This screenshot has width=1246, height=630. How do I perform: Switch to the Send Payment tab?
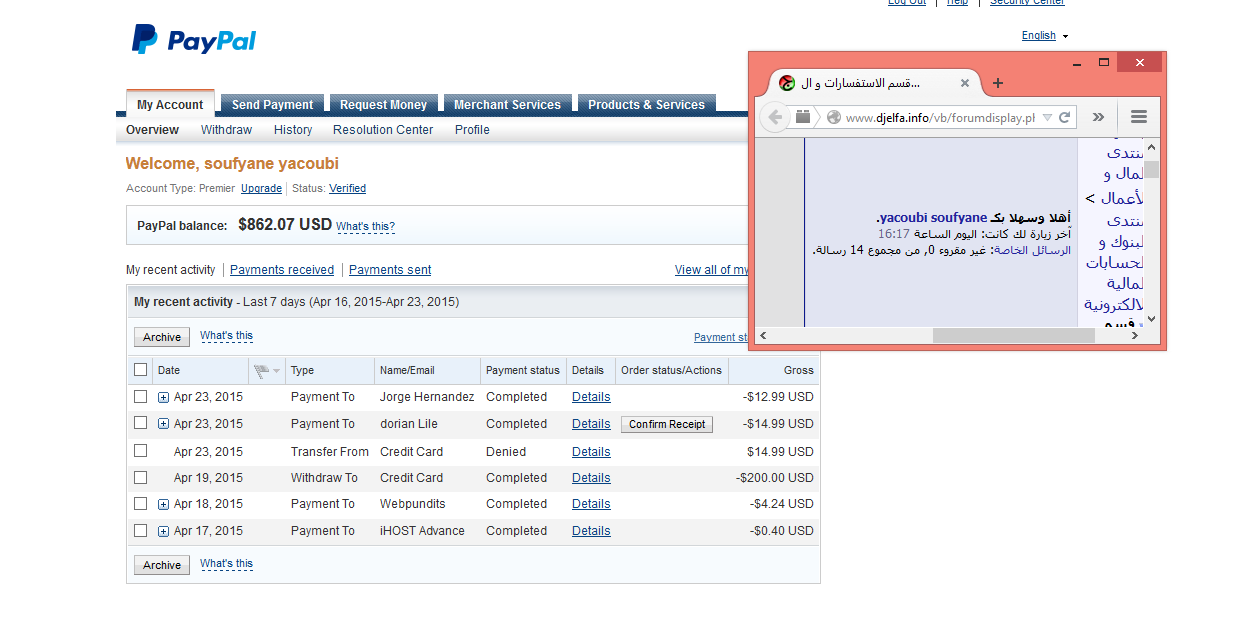[x=272, y=104]
